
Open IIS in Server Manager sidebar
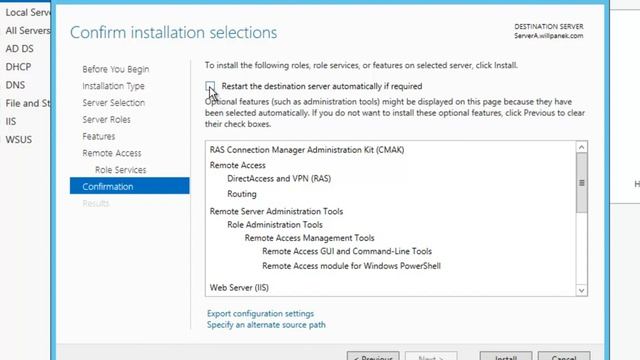point(11,121)
